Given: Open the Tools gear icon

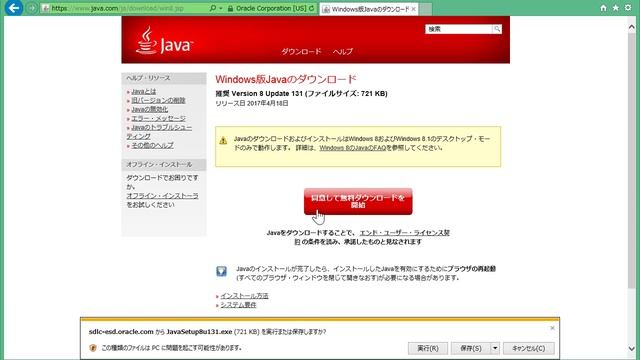Looking at the screenshot, I should [628, 8].
